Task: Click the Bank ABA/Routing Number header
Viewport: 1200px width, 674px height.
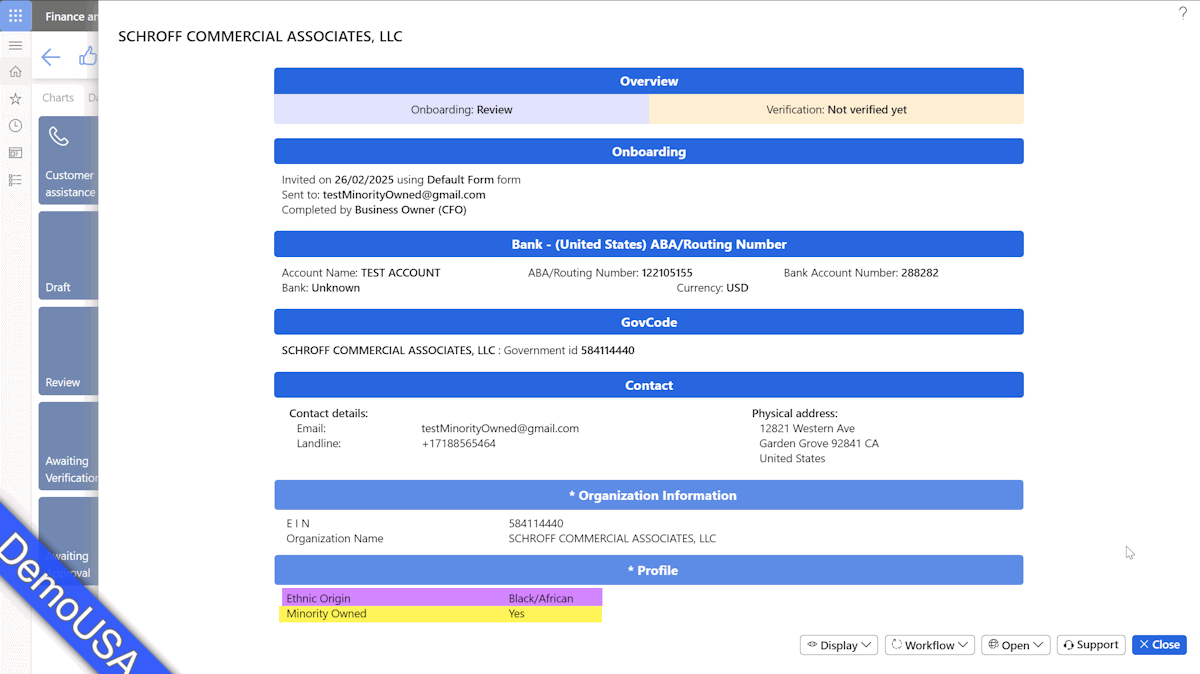Action: pyautogui.click(x=649, y=244)
